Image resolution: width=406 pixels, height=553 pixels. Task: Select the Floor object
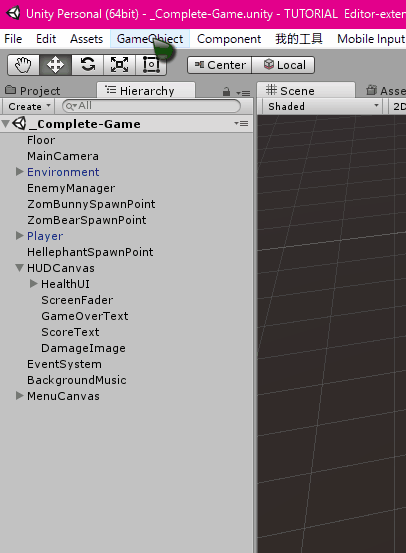pyautogui.click(x=41, y=140)
